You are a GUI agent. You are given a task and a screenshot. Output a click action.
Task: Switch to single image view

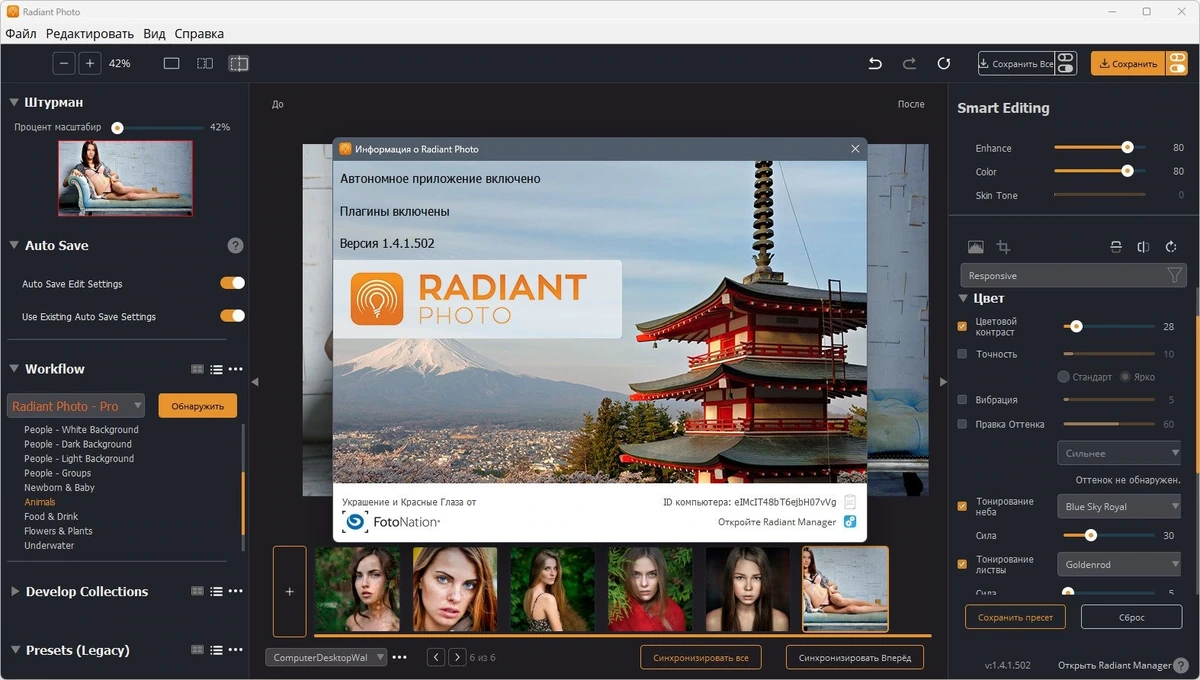point(171,63)
